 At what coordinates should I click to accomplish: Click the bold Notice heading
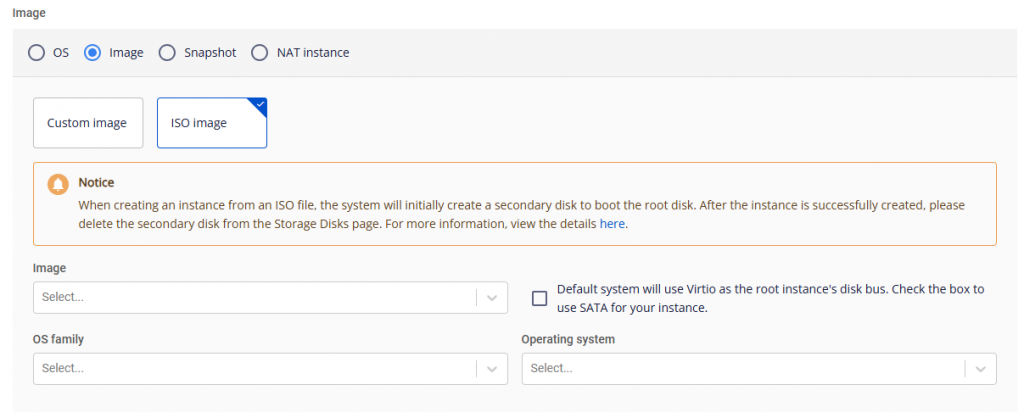point(96,183)
